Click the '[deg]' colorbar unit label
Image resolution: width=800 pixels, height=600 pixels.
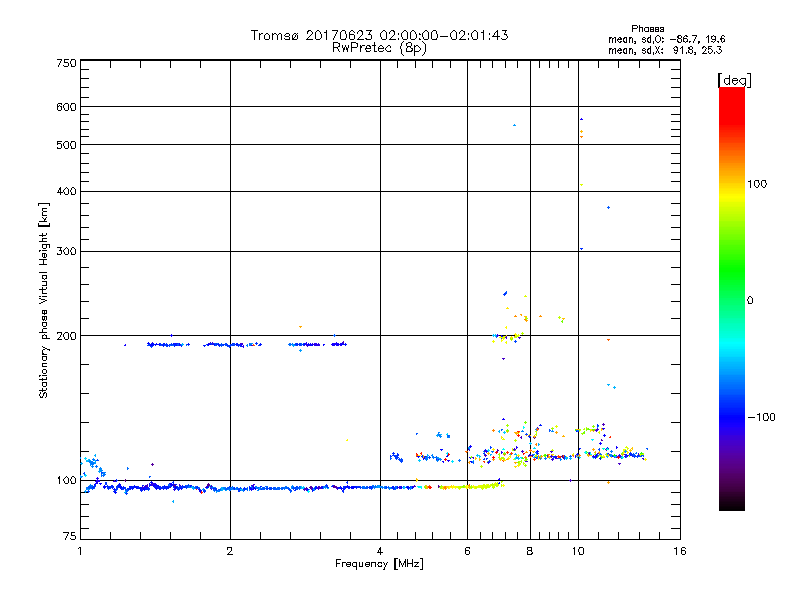click(734, 80)
